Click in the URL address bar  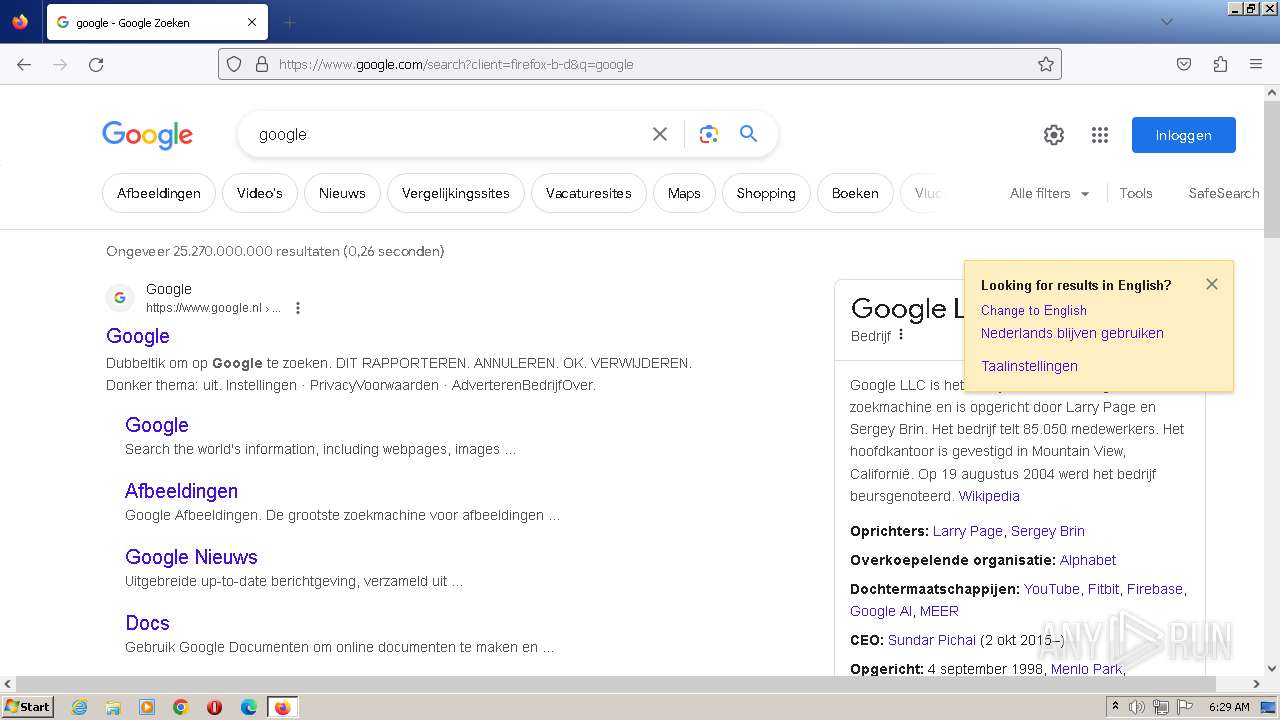click(x=640, y=64)
